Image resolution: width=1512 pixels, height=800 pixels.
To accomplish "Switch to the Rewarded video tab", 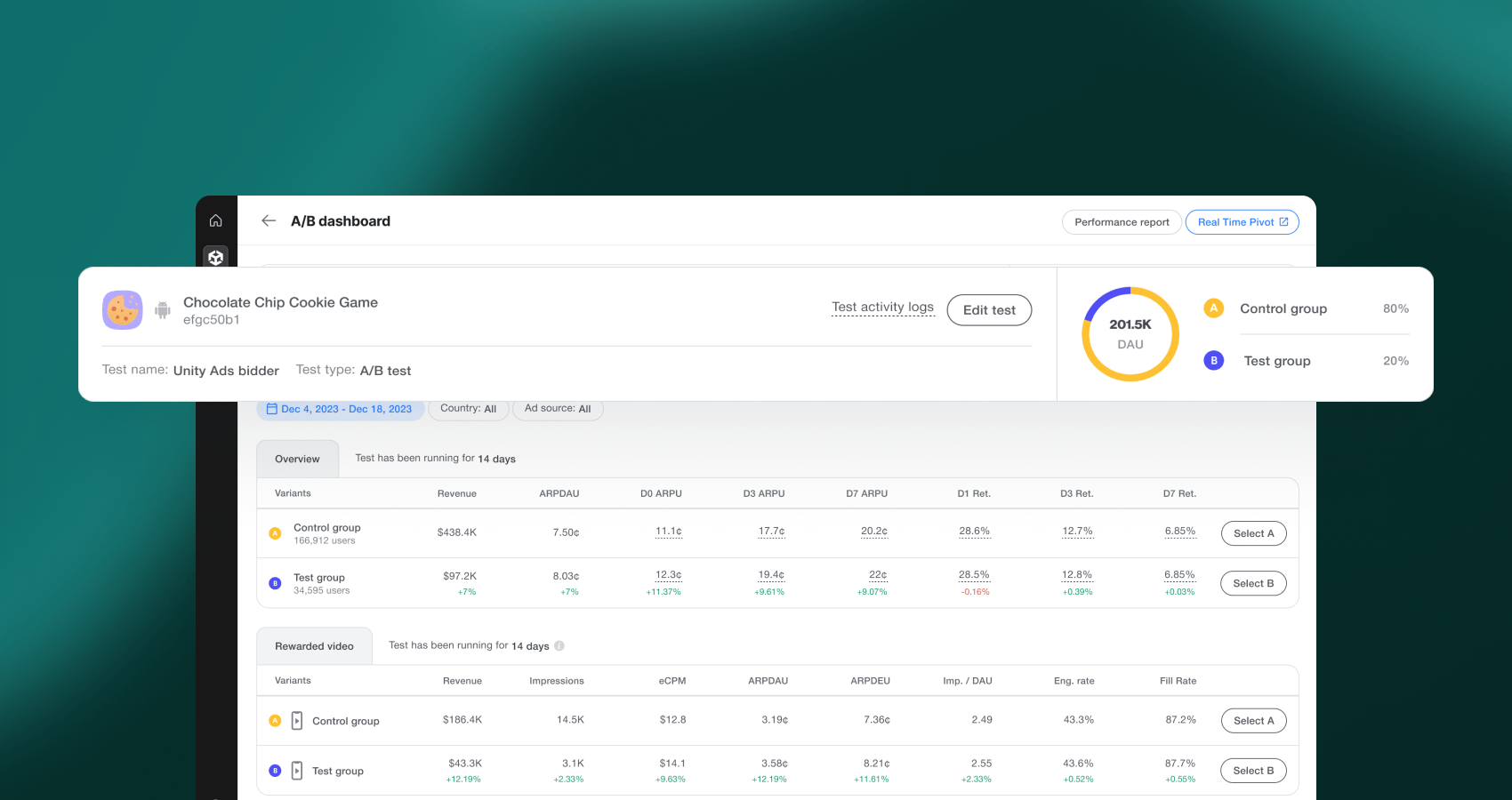I will click(314, 645).
